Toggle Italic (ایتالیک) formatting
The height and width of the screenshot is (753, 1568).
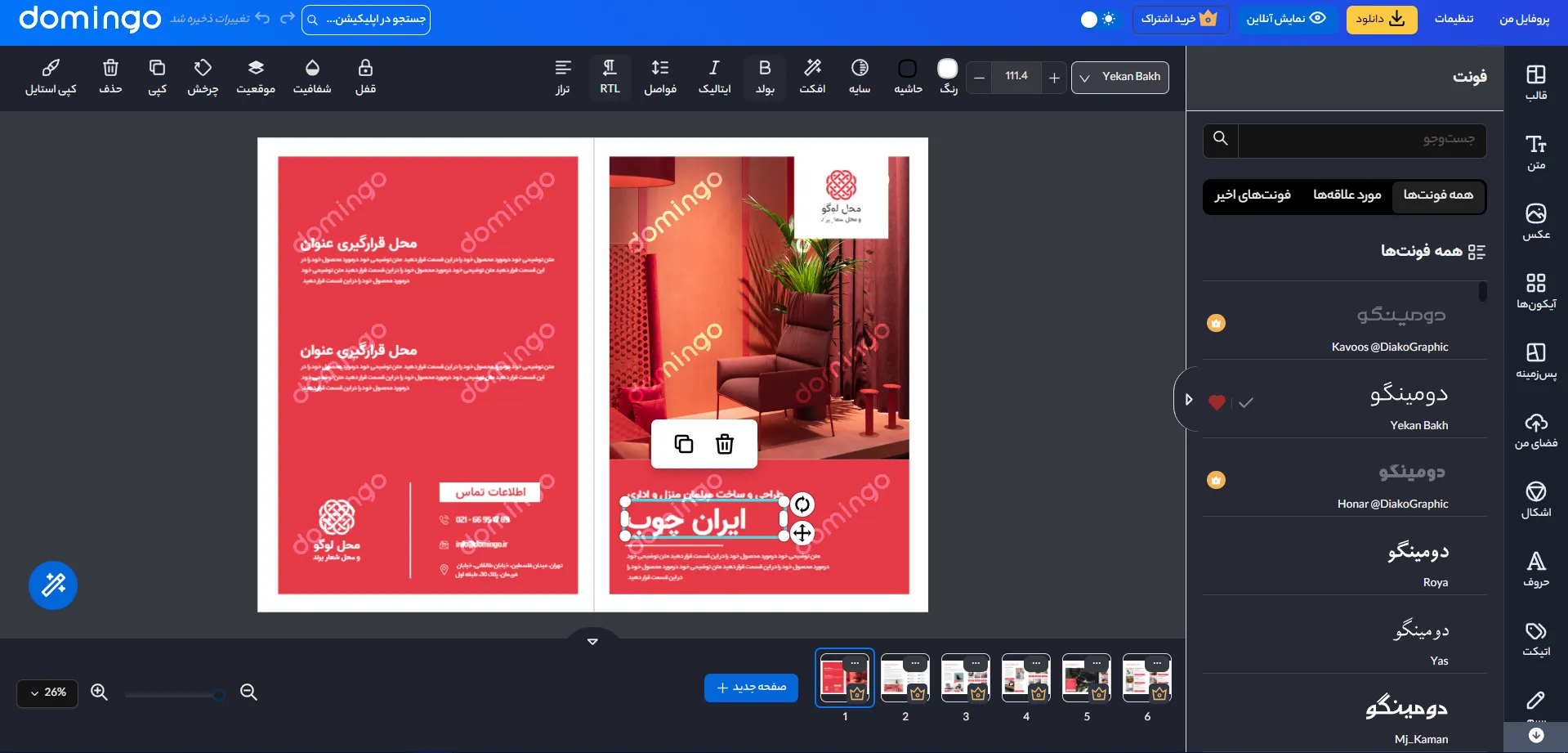pyautogui.click(x=714, y=77)
